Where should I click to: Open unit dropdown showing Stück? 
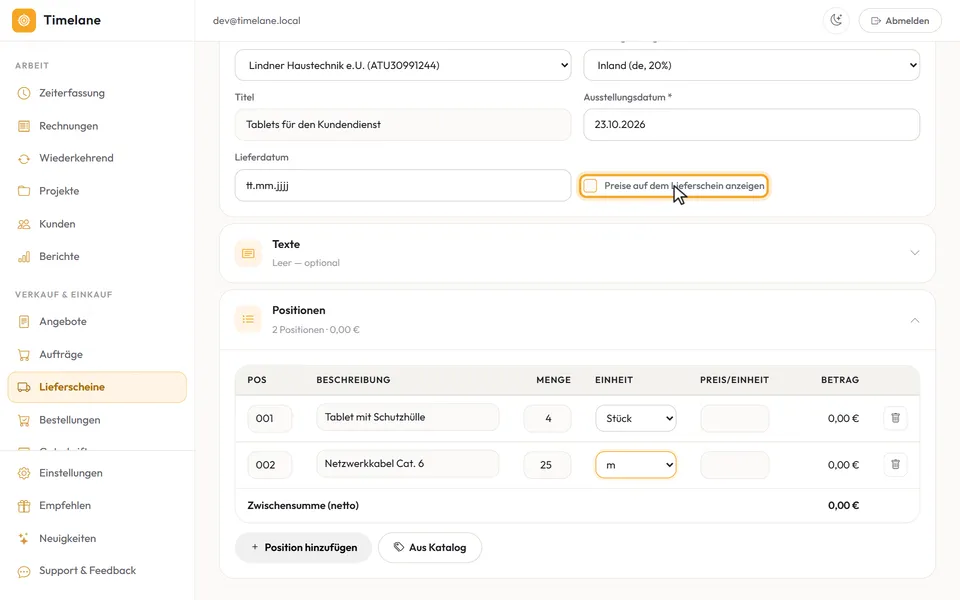636,418
